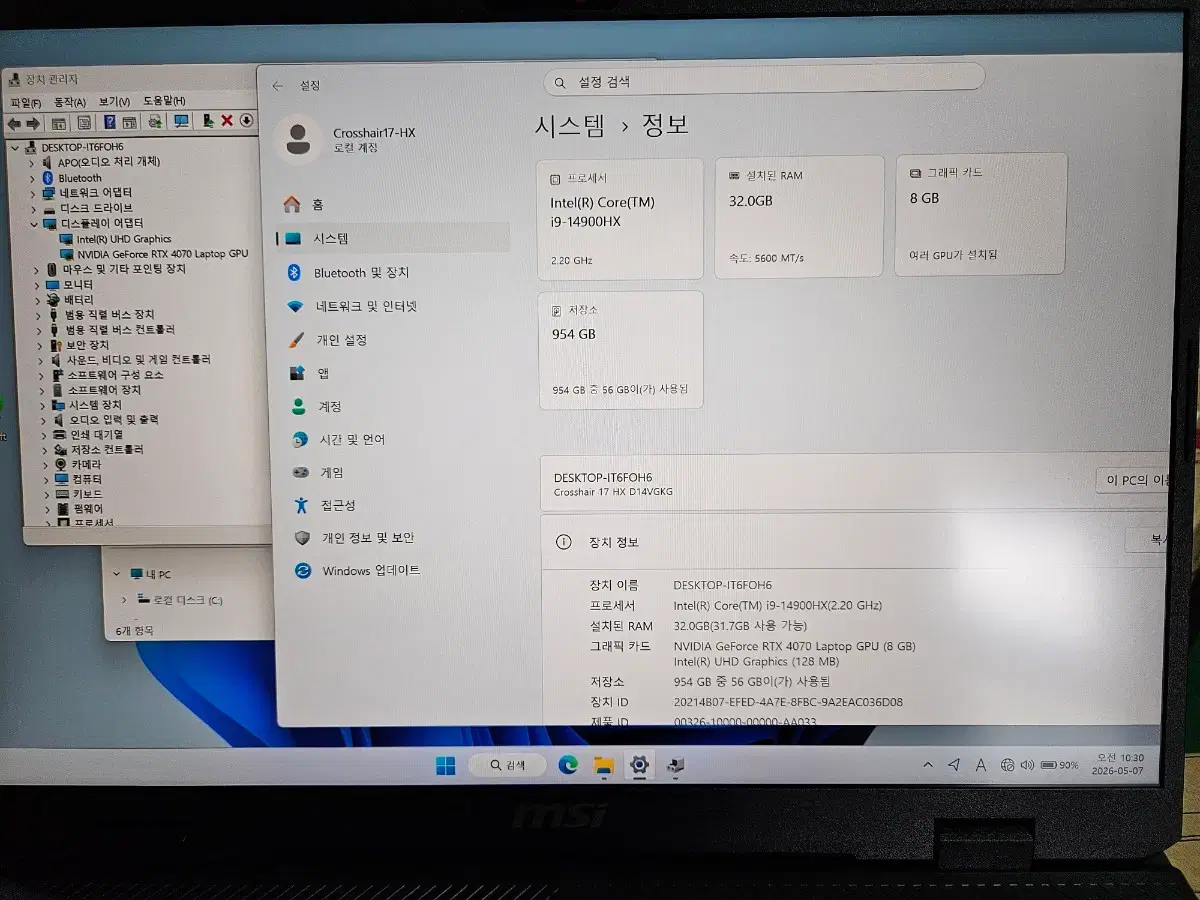The image size is (1200, 900).
Task: Open File Explorer from the taskbar
Action: click(x=604, y=766)
